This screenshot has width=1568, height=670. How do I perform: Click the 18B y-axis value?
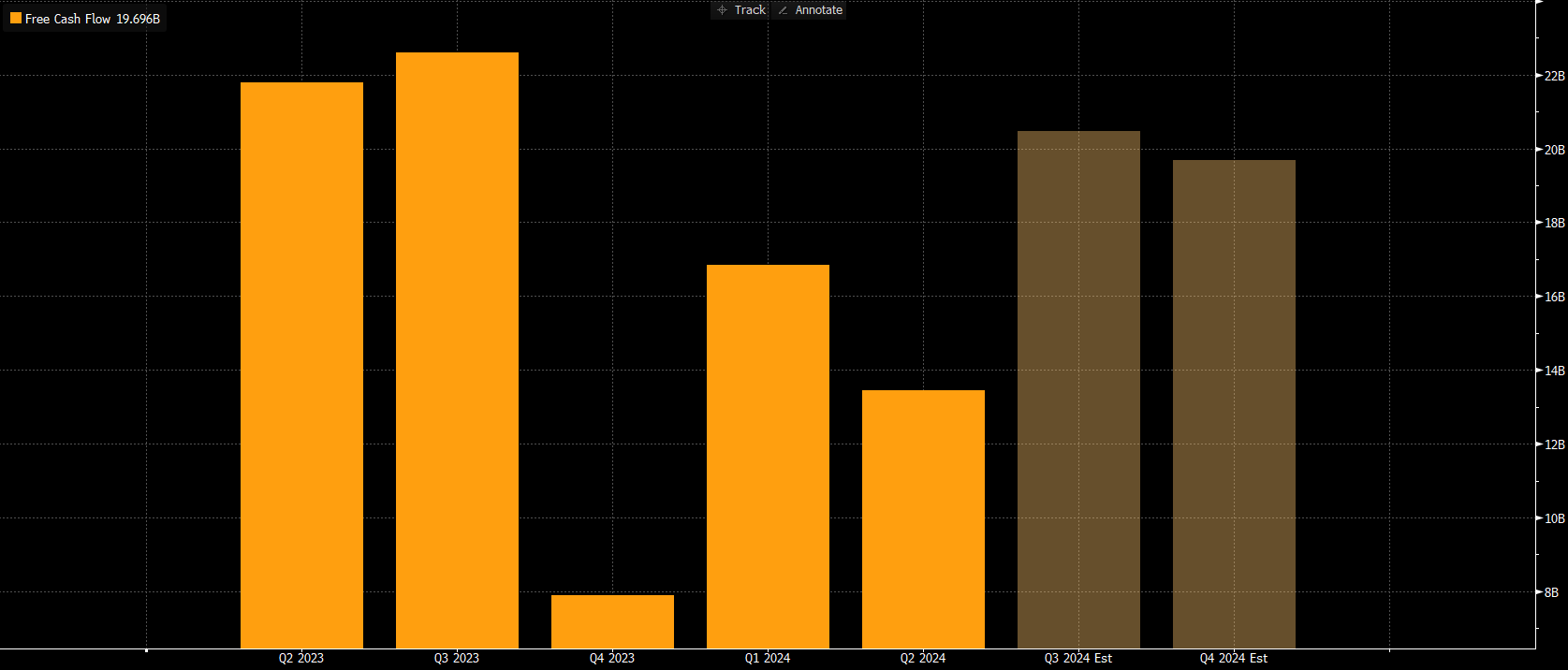point(1555,223)
